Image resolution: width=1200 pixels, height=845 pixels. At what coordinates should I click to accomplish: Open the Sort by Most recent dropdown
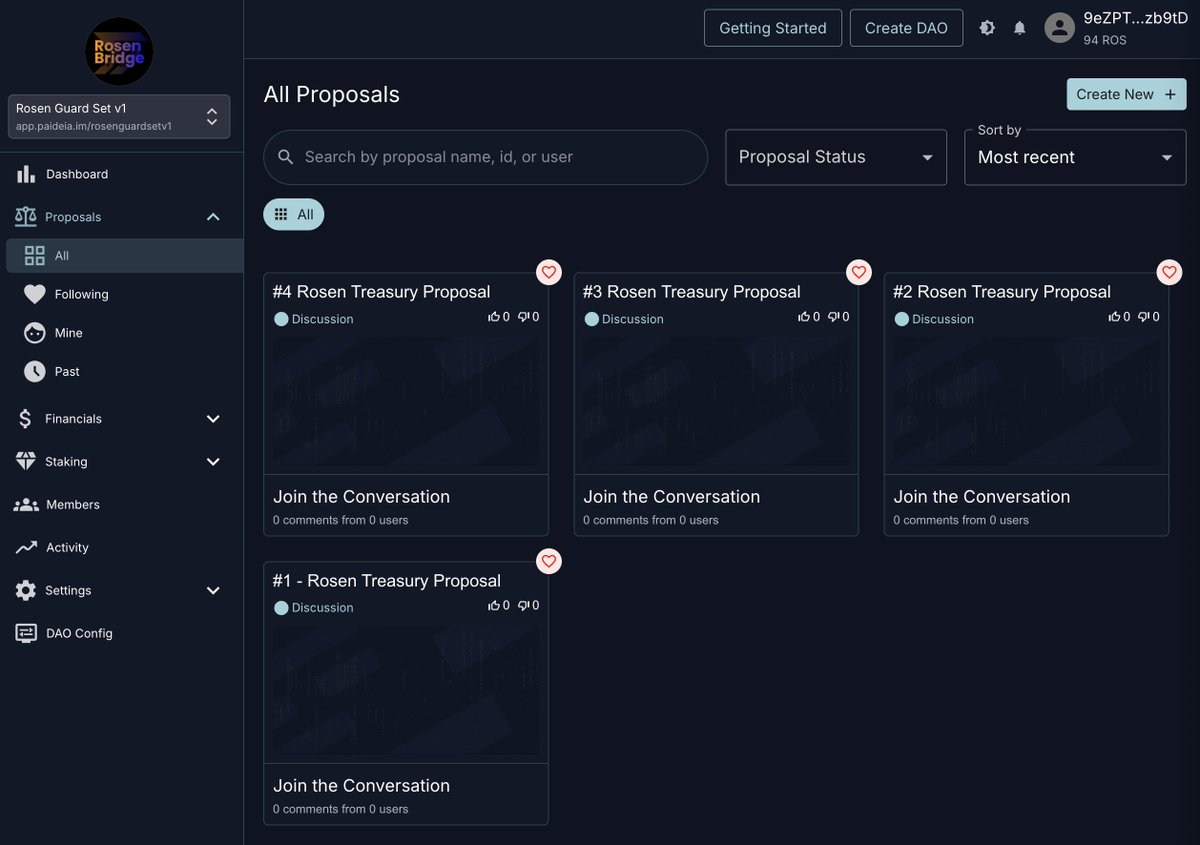[1075, 157]
